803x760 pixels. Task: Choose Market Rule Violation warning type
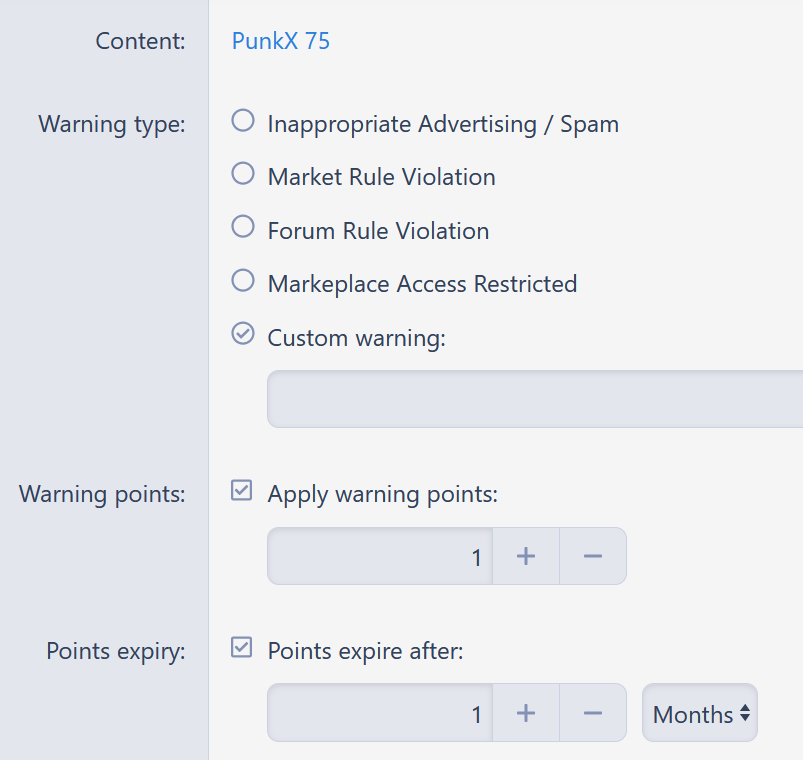point(243,174)
